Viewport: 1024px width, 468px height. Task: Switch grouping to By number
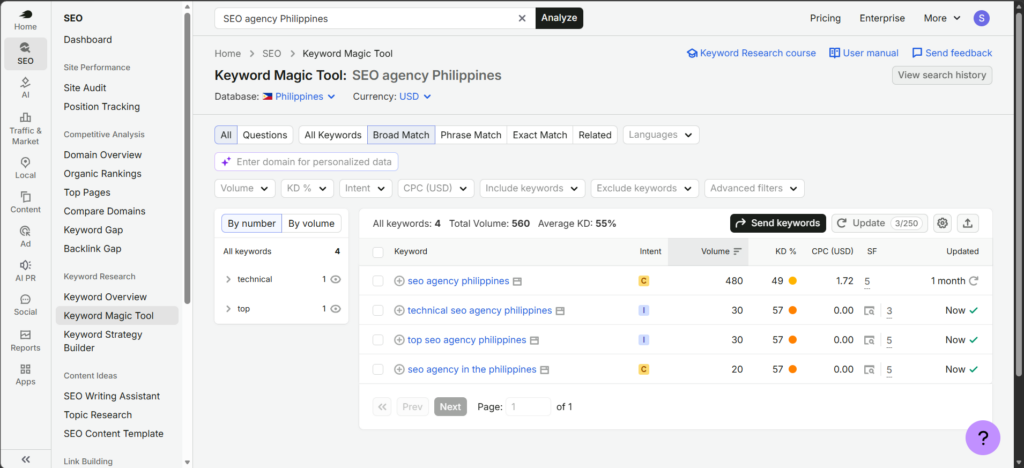click(251, 223)
